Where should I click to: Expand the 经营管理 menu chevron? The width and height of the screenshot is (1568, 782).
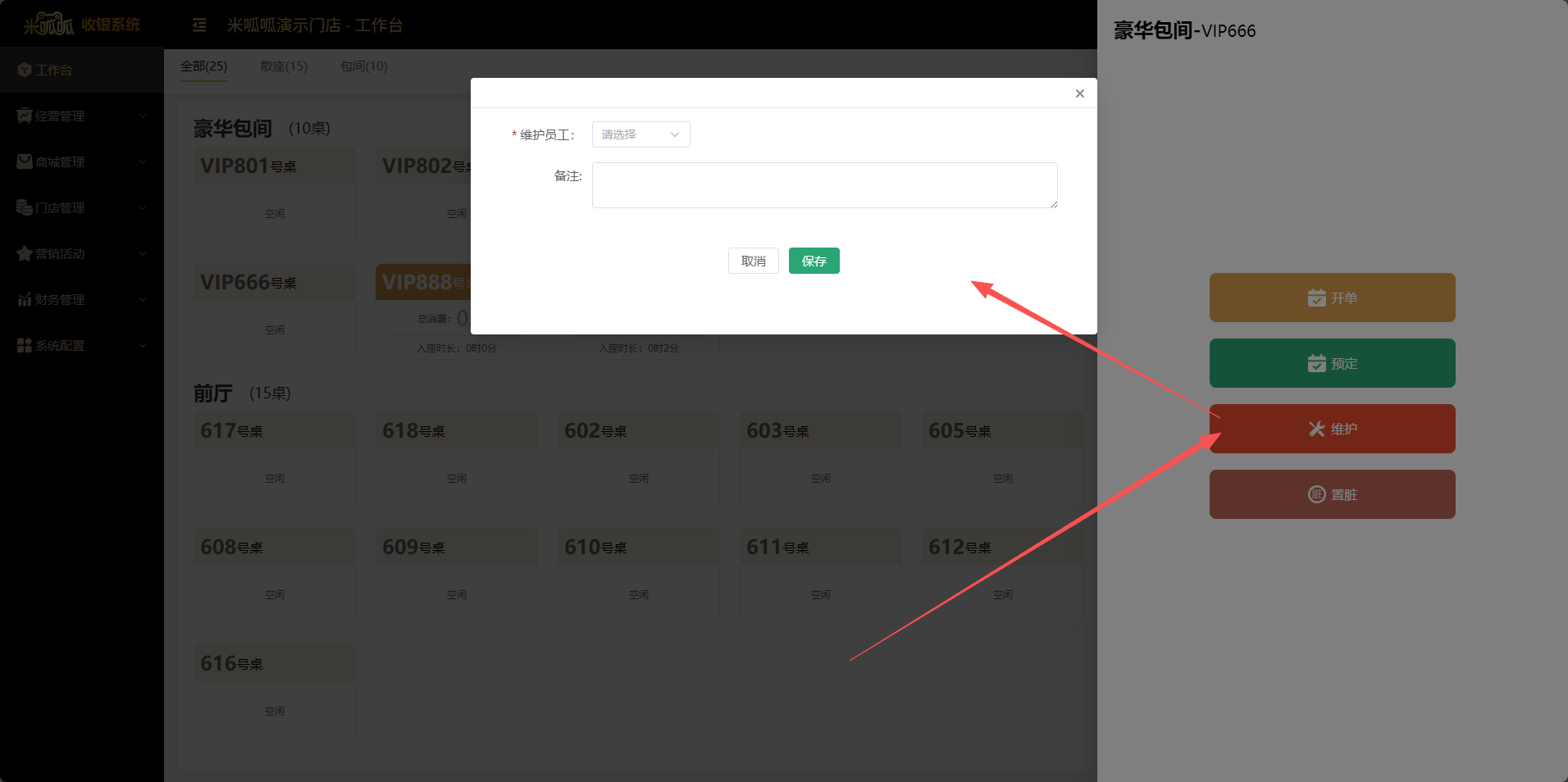(143, 116)
